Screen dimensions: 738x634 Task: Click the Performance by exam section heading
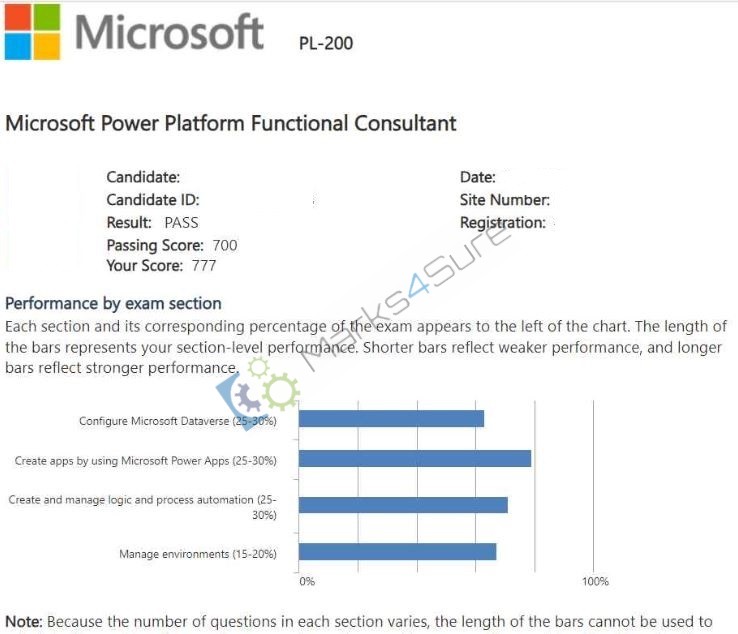coord(113,304)
